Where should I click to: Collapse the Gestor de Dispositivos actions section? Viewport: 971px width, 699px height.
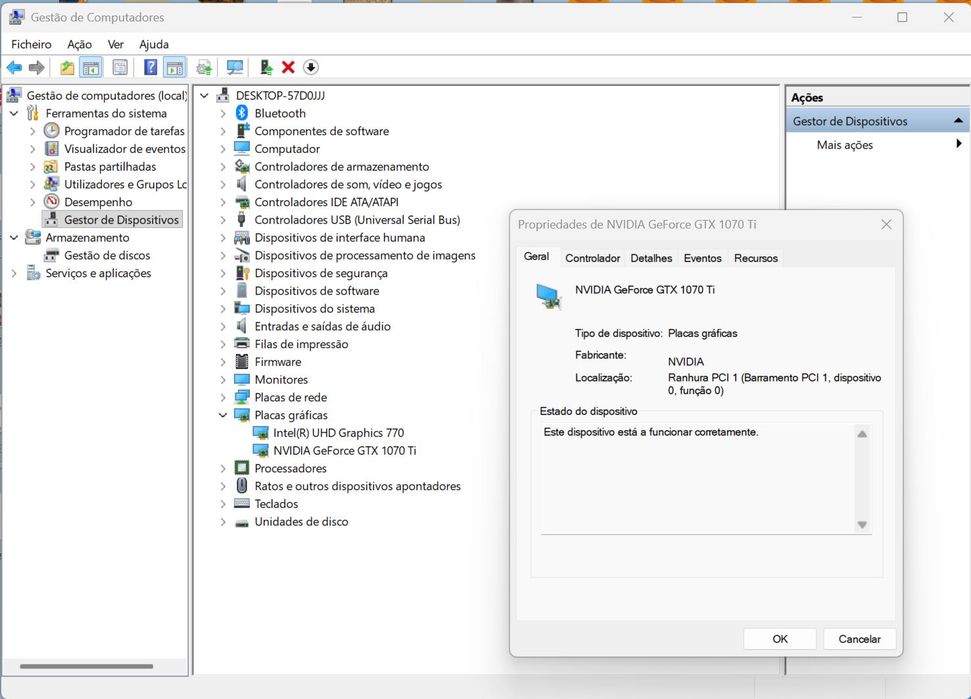pos(958,121)
